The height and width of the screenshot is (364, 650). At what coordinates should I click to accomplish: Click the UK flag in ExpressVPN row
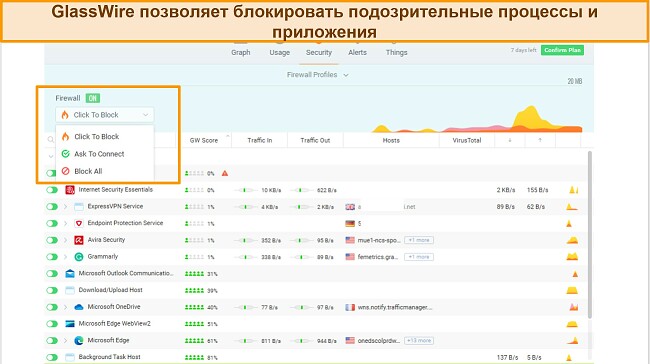tap(350, 207)
